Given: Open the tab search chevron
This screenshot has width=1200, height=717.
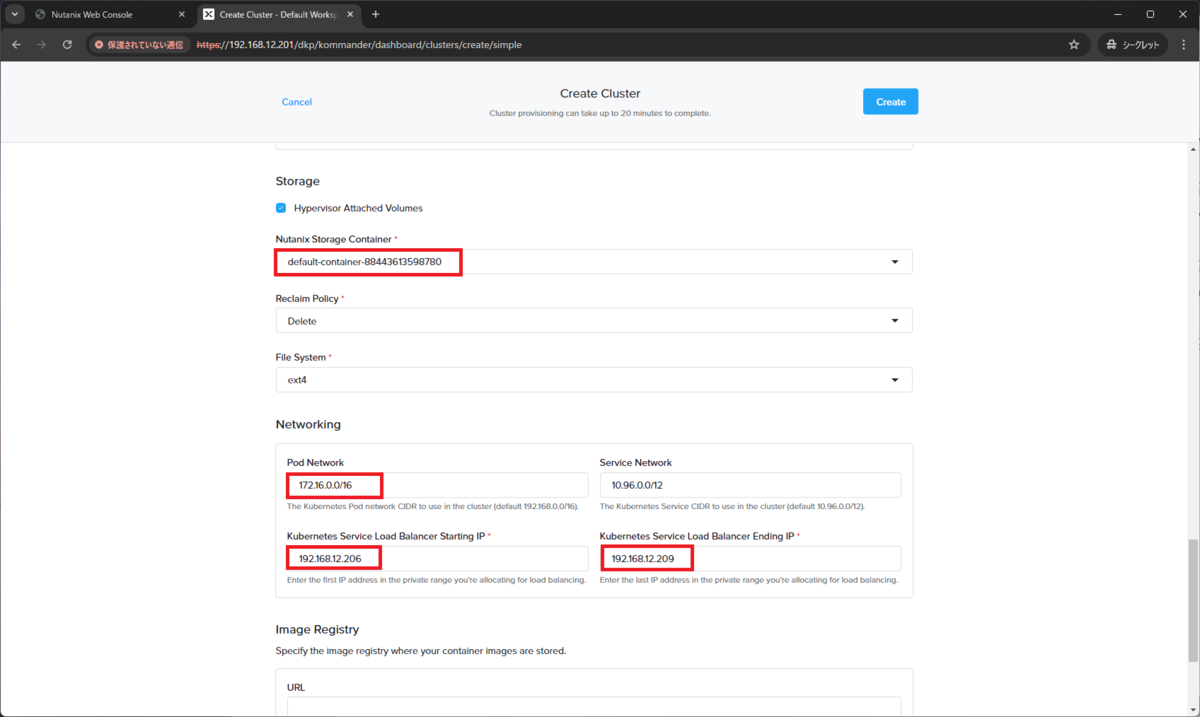Looking at the screenshot, I should point(15,14).
